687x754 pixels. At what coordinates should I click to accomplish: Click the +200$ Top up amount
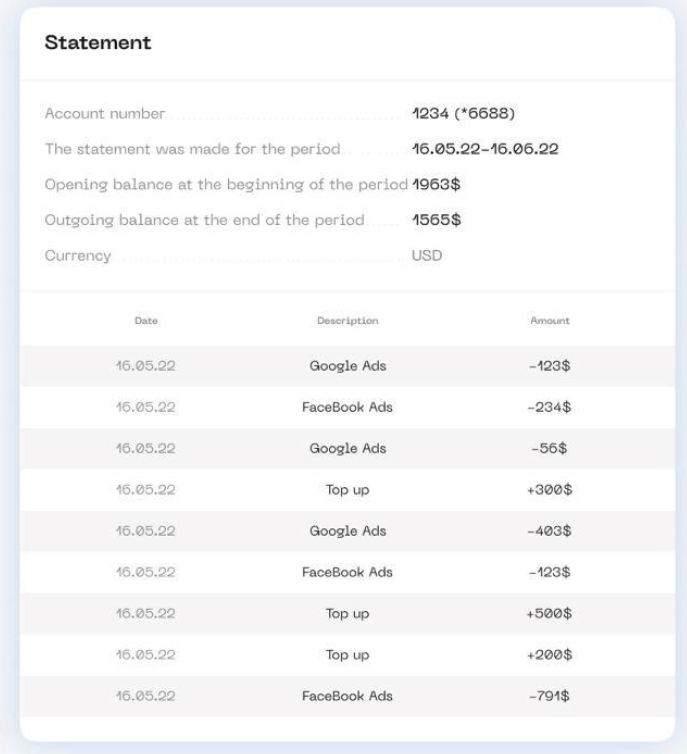[x=549, y=655]
